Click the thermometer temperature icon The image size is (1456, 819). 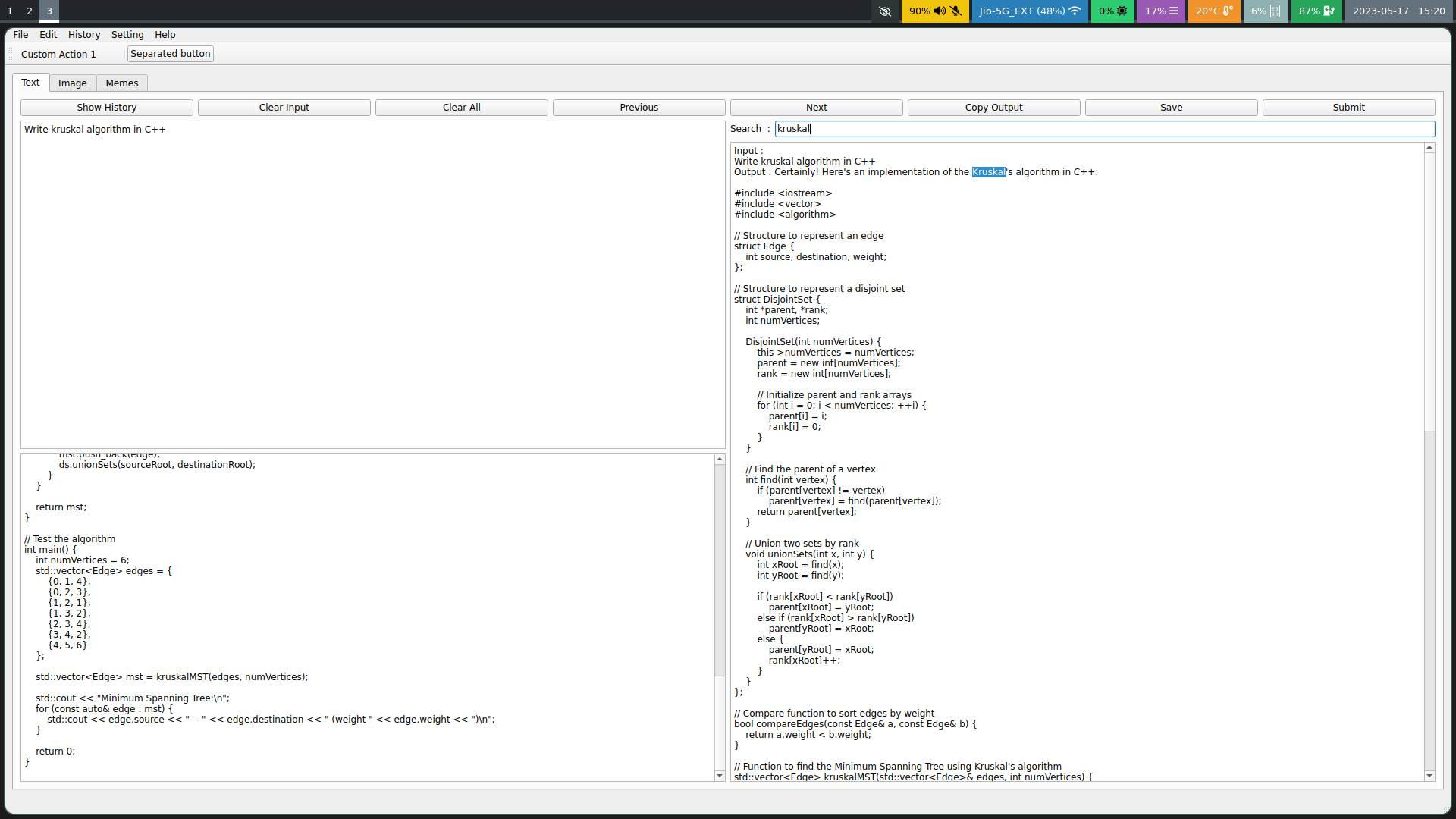(1227, 11)
